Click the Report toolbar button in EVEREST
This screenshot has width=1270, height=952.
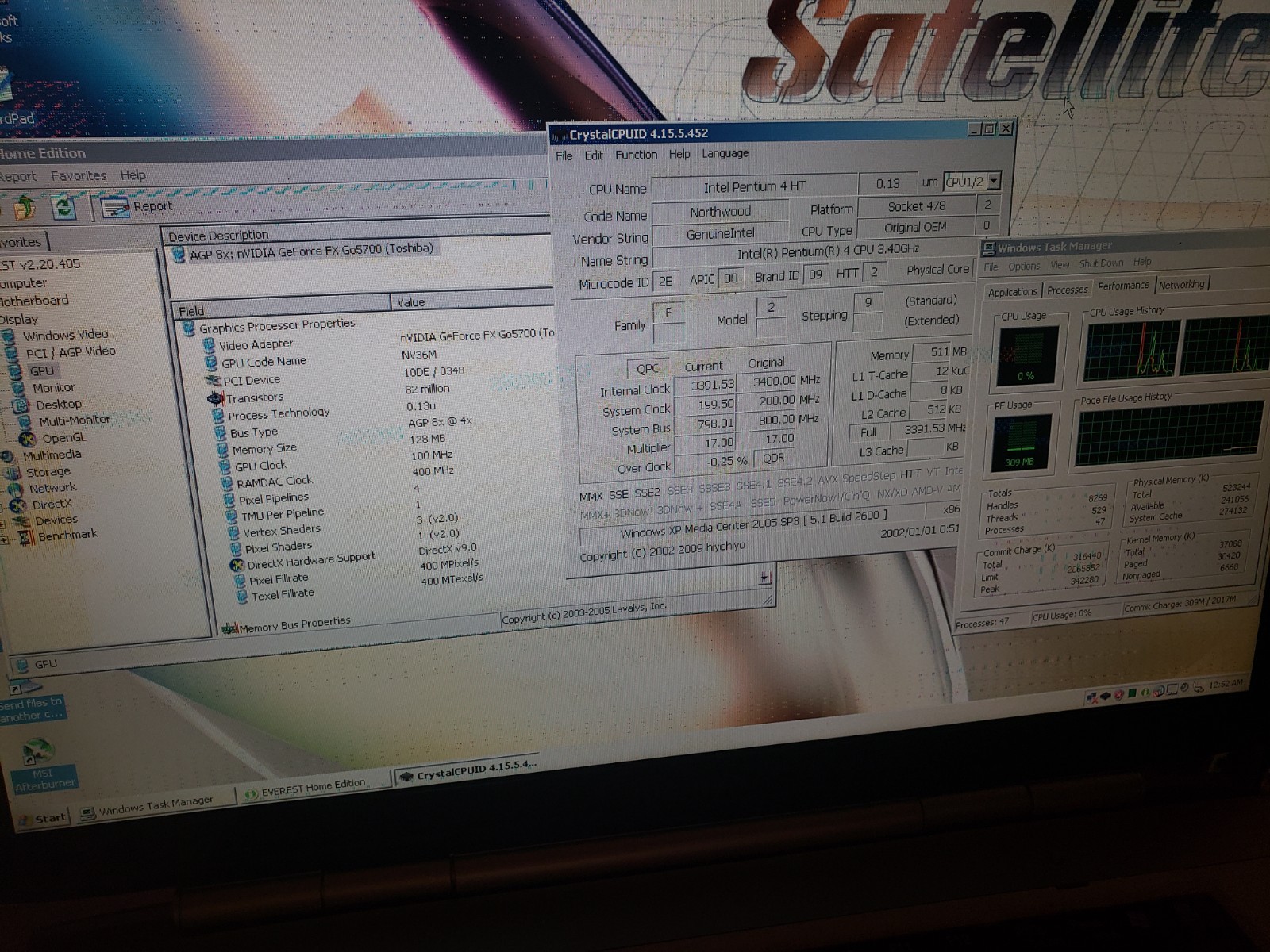pos(137,206)
